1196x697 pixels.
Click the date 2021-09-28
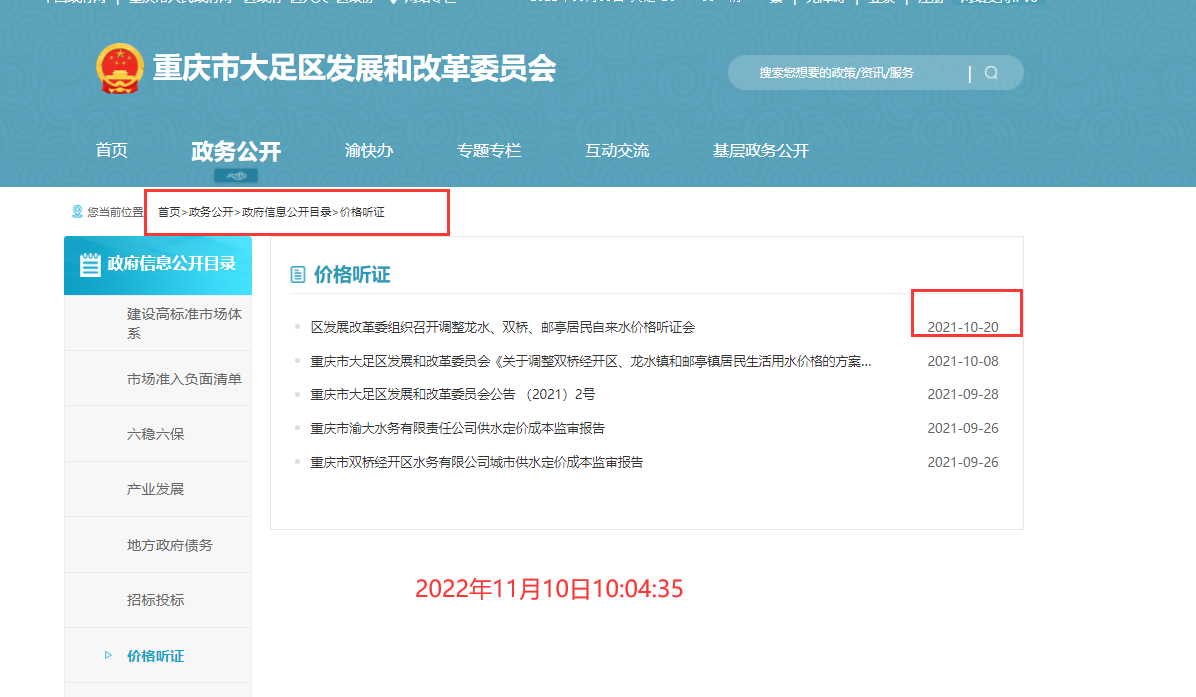pyautogui.click(x=963, y=394)
